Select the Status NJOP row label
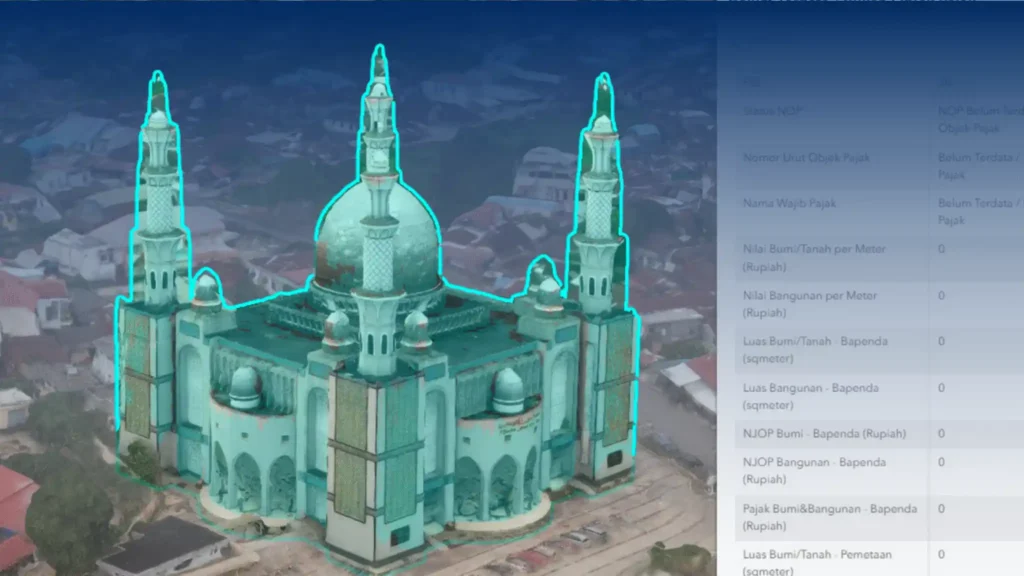 pyautogui.click(x=775, y=111)
